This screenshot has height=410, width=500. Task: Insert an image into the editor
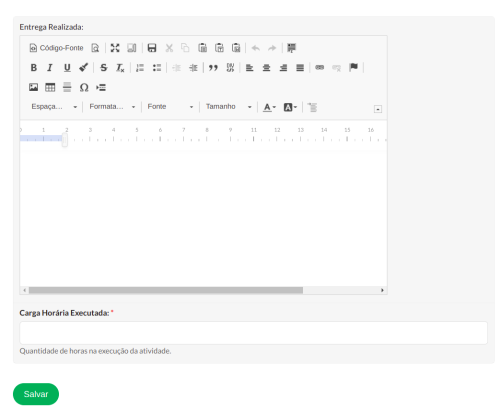(33, 87)
